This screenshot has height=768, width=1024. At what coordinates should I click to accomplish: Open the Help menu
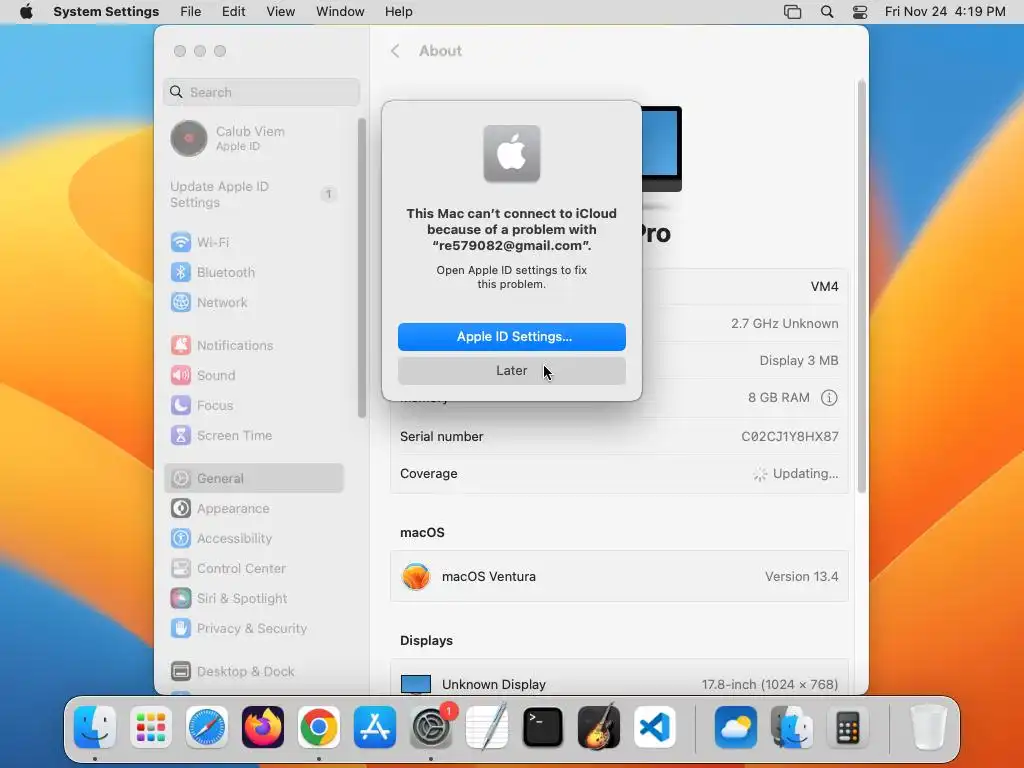point(398,12)
